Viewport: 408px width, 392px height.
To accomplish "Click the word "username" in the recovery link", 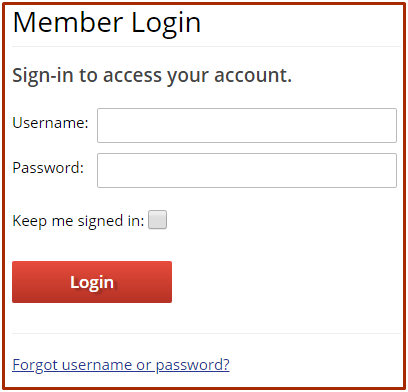I will (x=97, y=365).
